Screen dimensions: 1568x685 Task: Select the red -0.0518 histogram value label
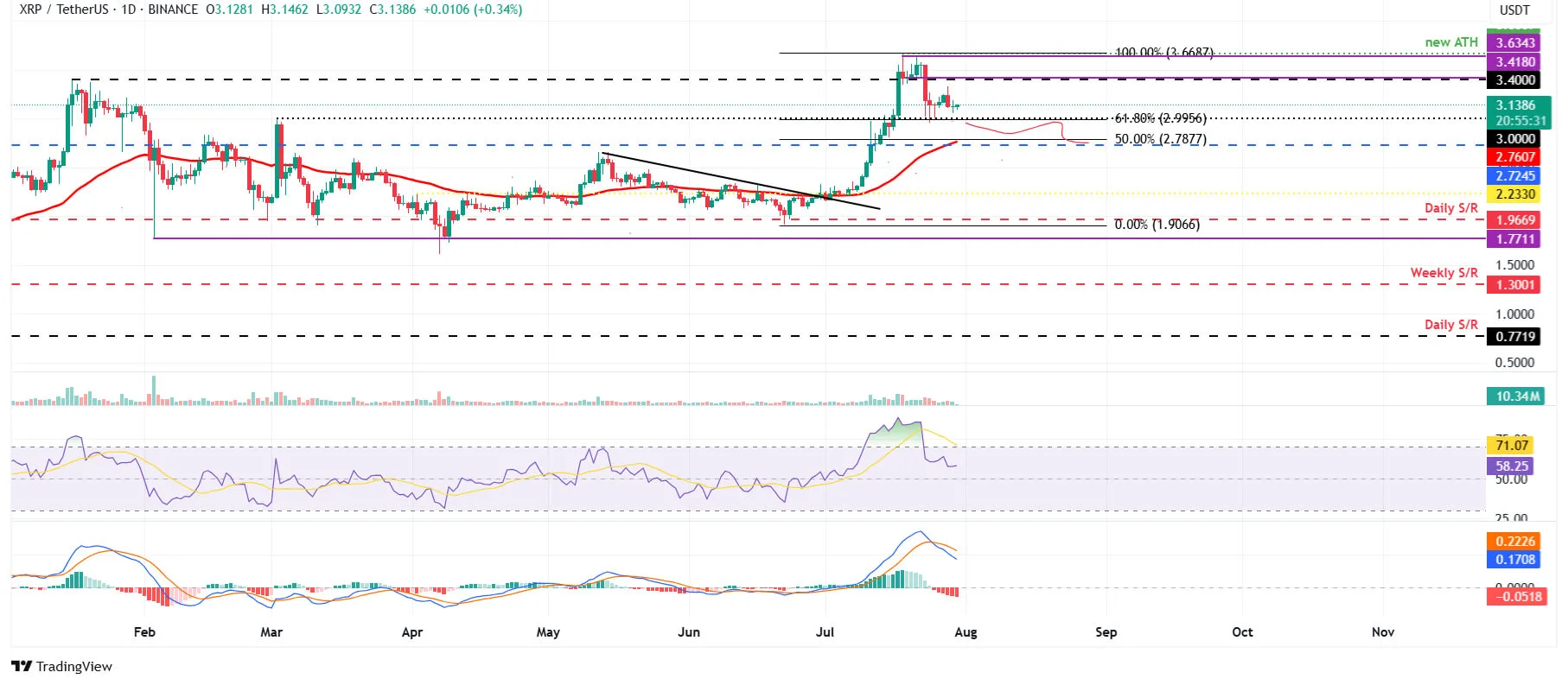pos(1515,597)
